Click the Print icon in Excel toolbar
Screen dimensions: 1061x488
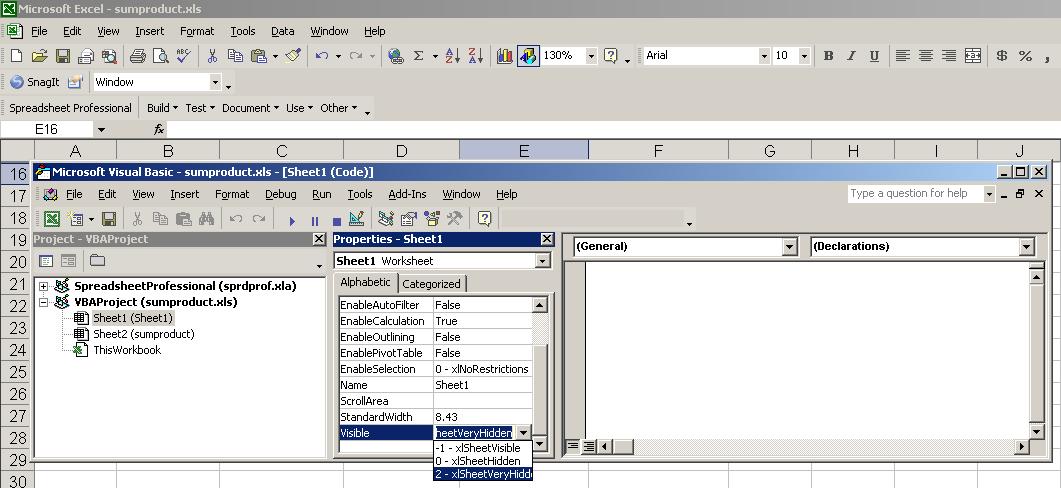click(137, 56)
